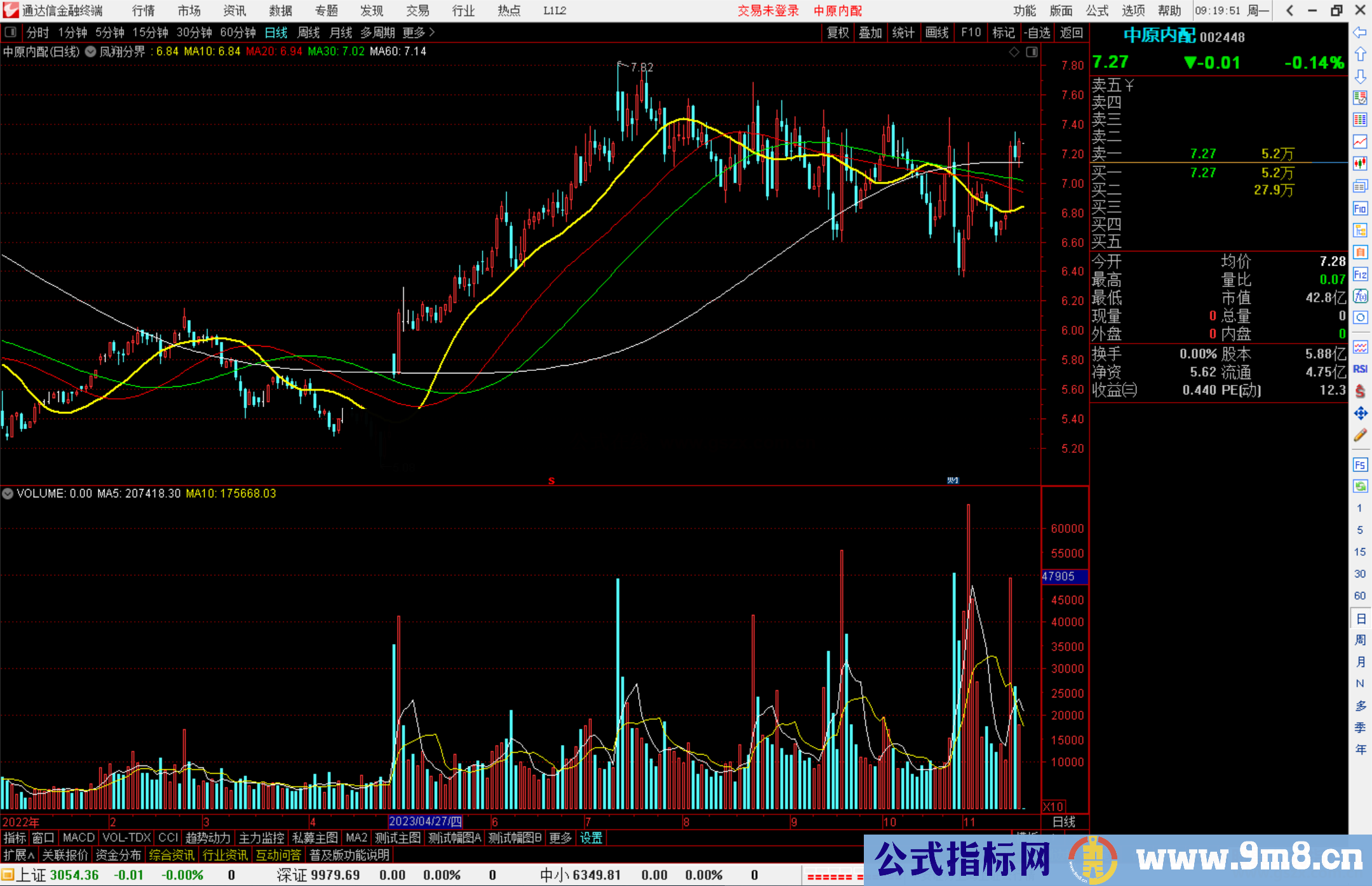Open the 互动问答 bottom tab

click(278, 855)
